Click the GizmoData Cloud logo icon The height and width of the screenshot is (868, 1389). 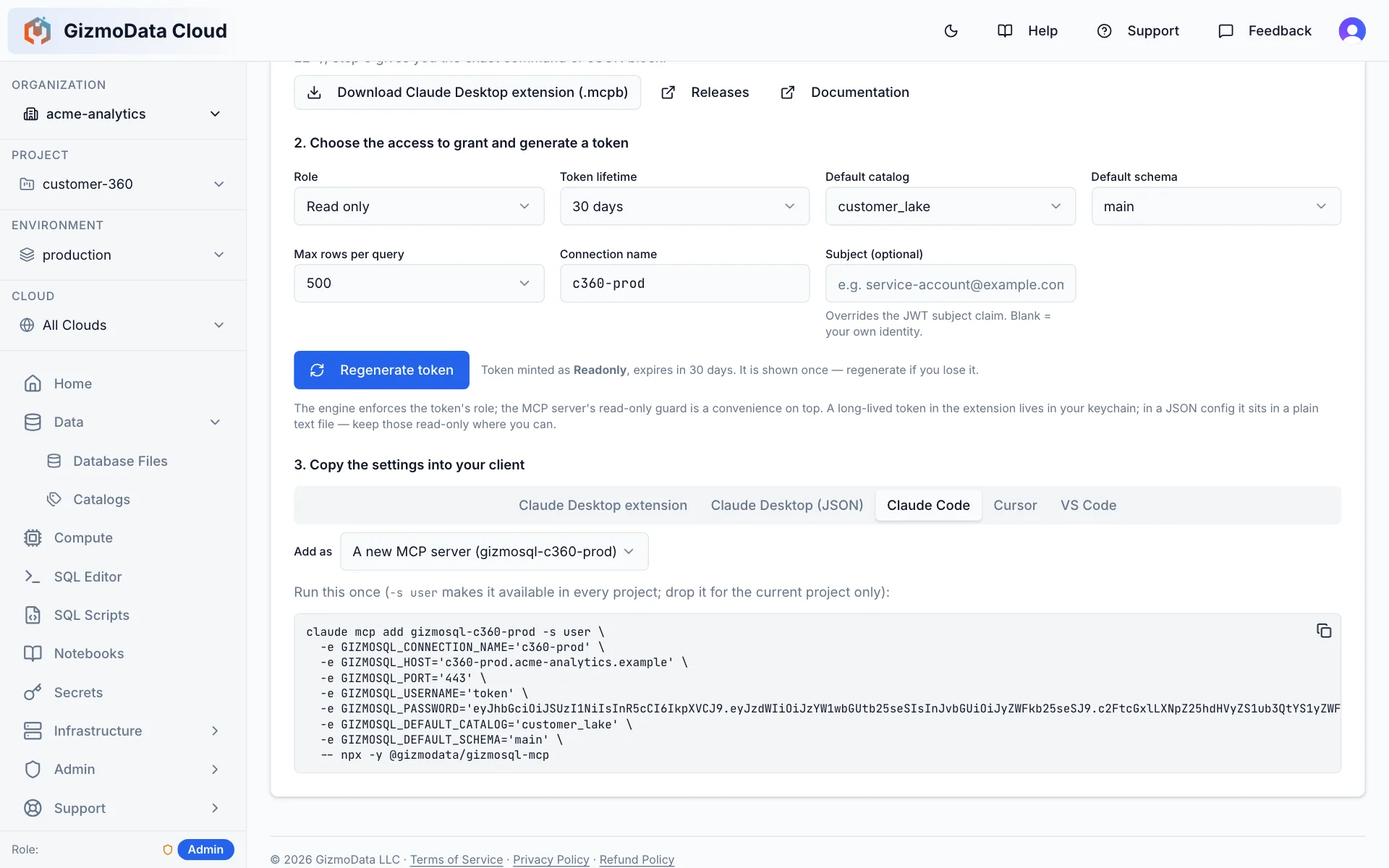point(38,30)
